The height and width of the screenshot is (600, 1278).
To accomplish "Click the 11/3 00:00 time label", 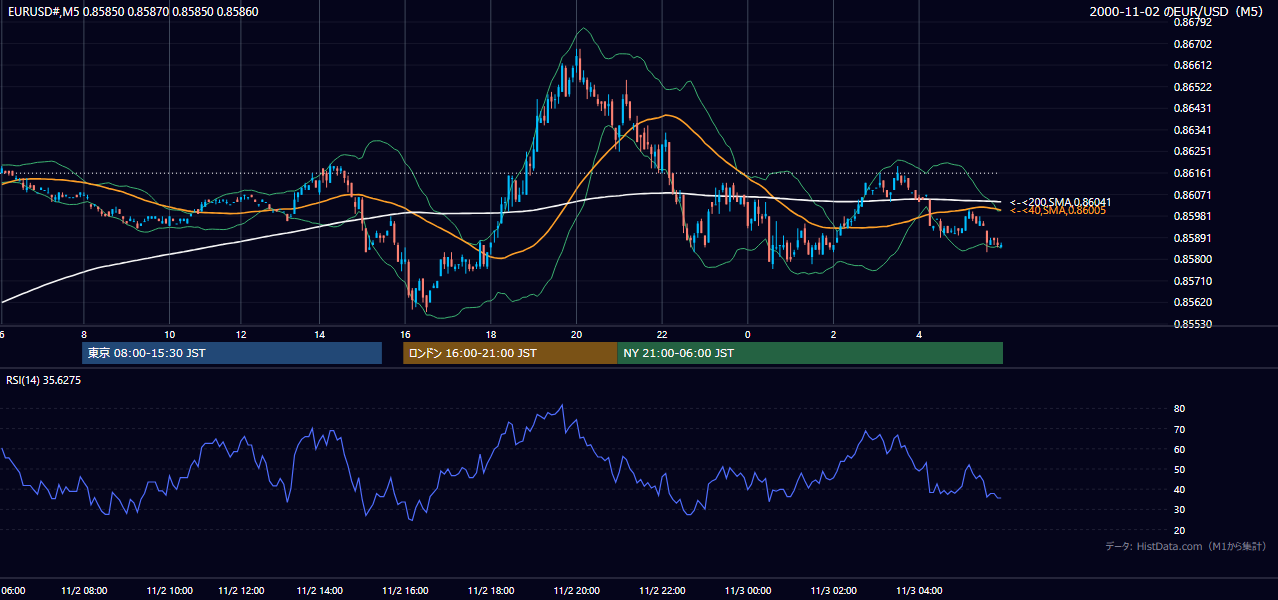I will point(748,591).
